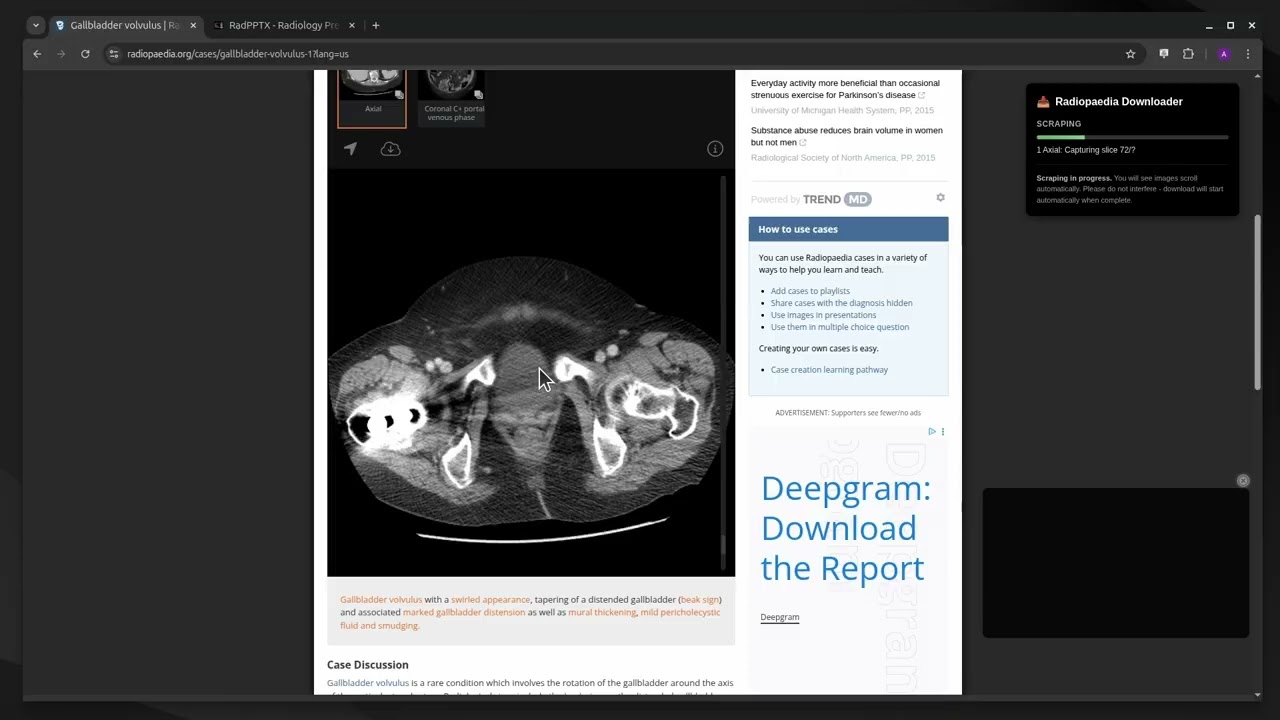The image size is (1280, 720).
Task: Open the swirled appearance link
Action: tap(490, 600)
